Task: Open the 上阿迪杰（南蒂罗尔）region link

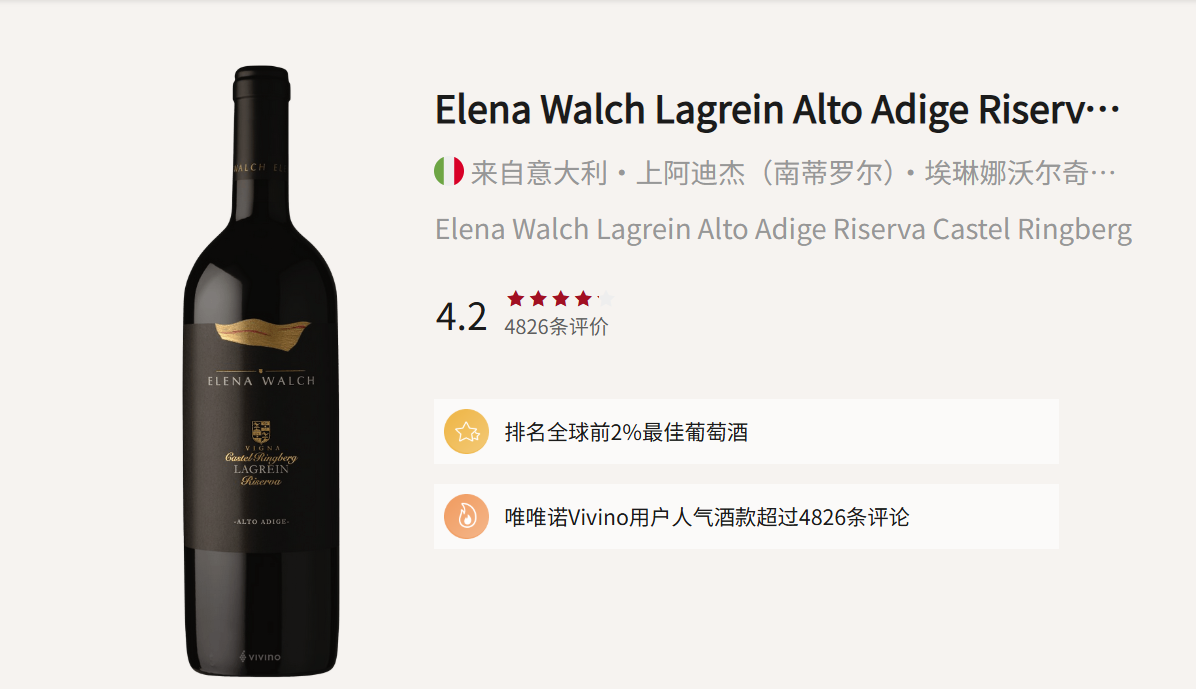Action: point(766,172)
